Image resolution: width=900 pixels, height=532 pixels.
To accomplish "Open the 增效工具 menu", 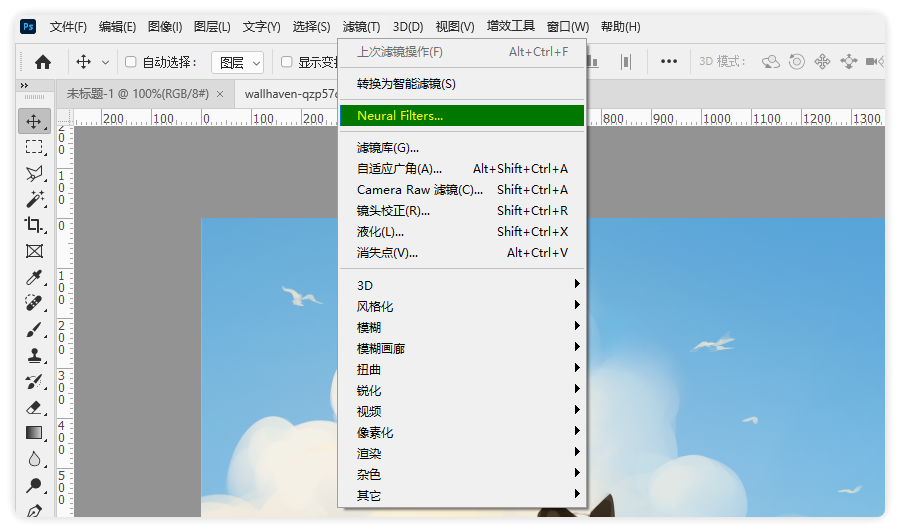I will 511,26.
